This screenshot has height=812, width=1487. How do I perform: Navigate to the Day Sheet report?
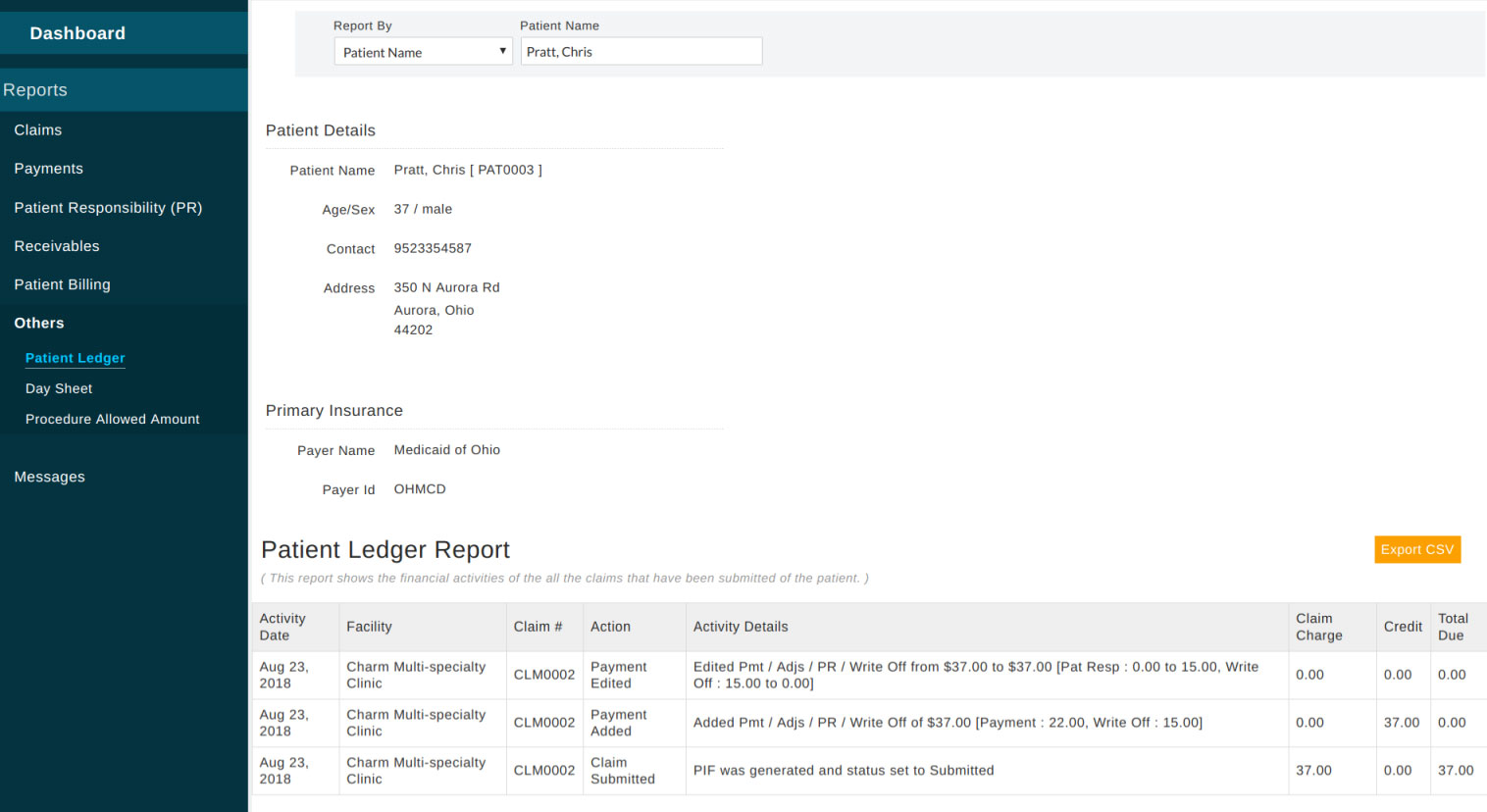click(x=58, y=388)
